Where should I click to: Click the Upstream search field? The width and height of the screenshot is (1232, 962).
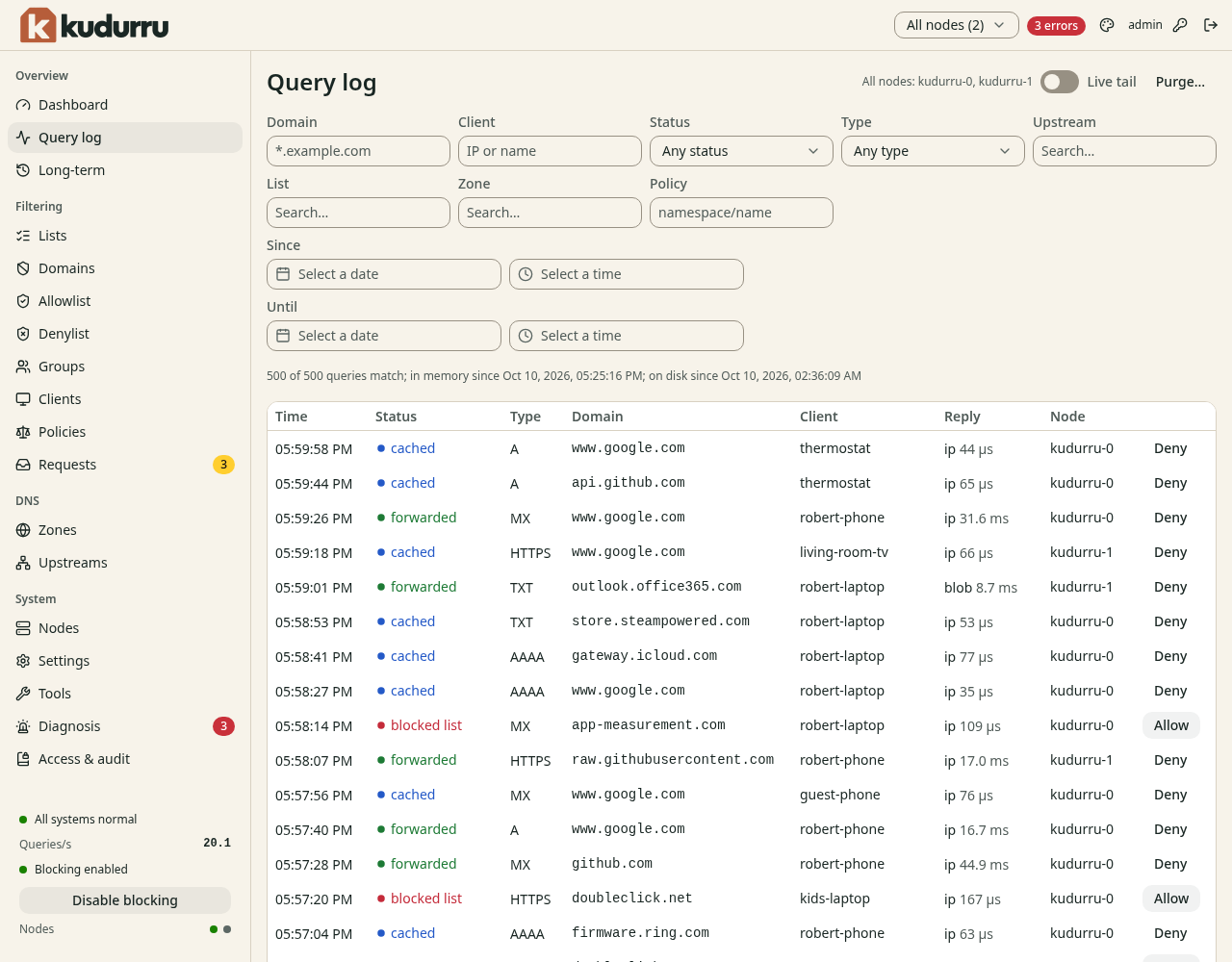tap(1124, 151)
